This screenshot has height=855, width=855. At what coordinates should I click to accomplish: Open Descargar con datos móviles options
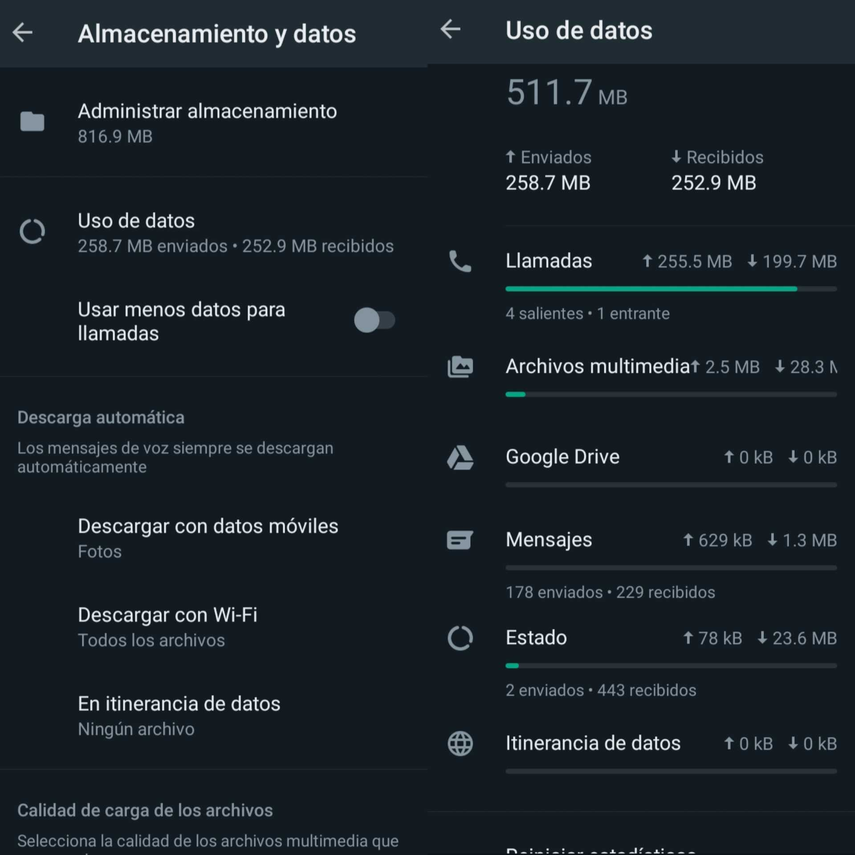(208, 537)
